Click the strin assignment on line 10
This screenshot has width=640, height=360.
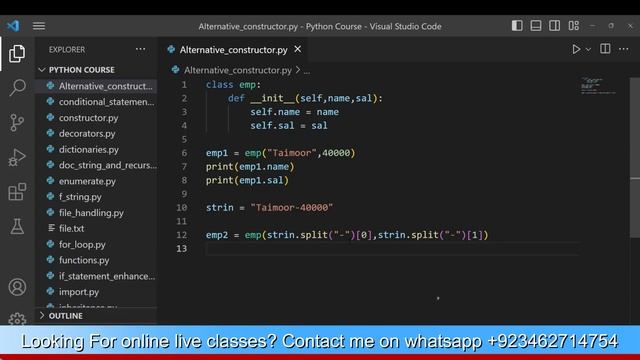(x=269, y=207)
